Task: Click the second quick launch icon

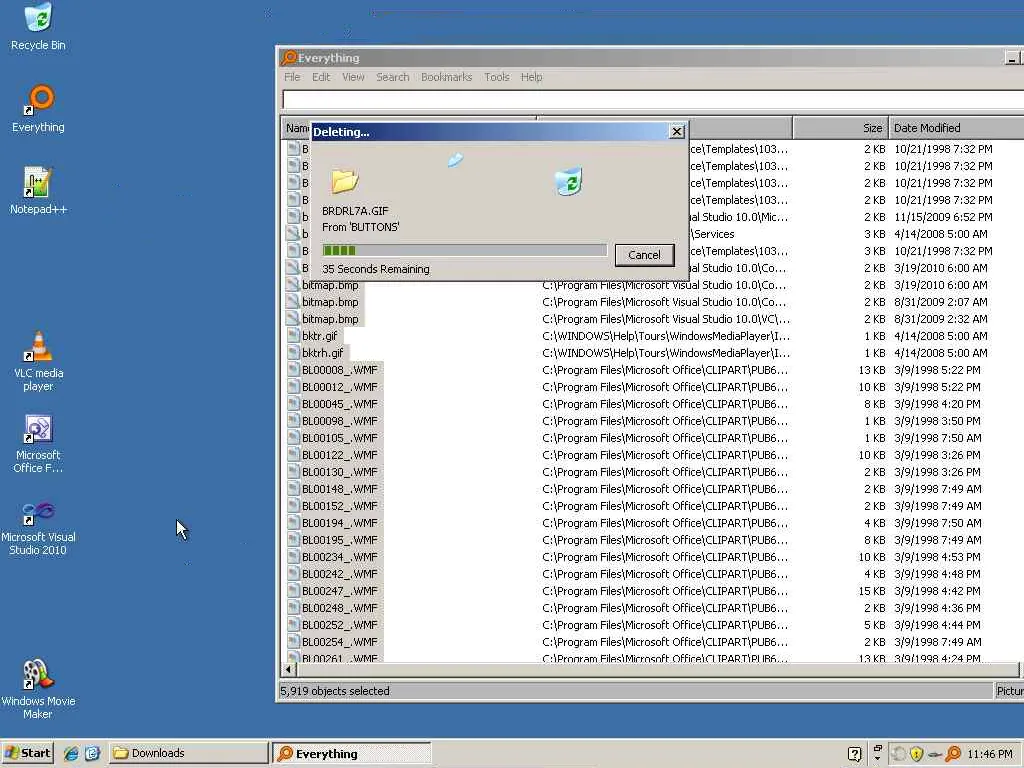Action: point(92,753)
